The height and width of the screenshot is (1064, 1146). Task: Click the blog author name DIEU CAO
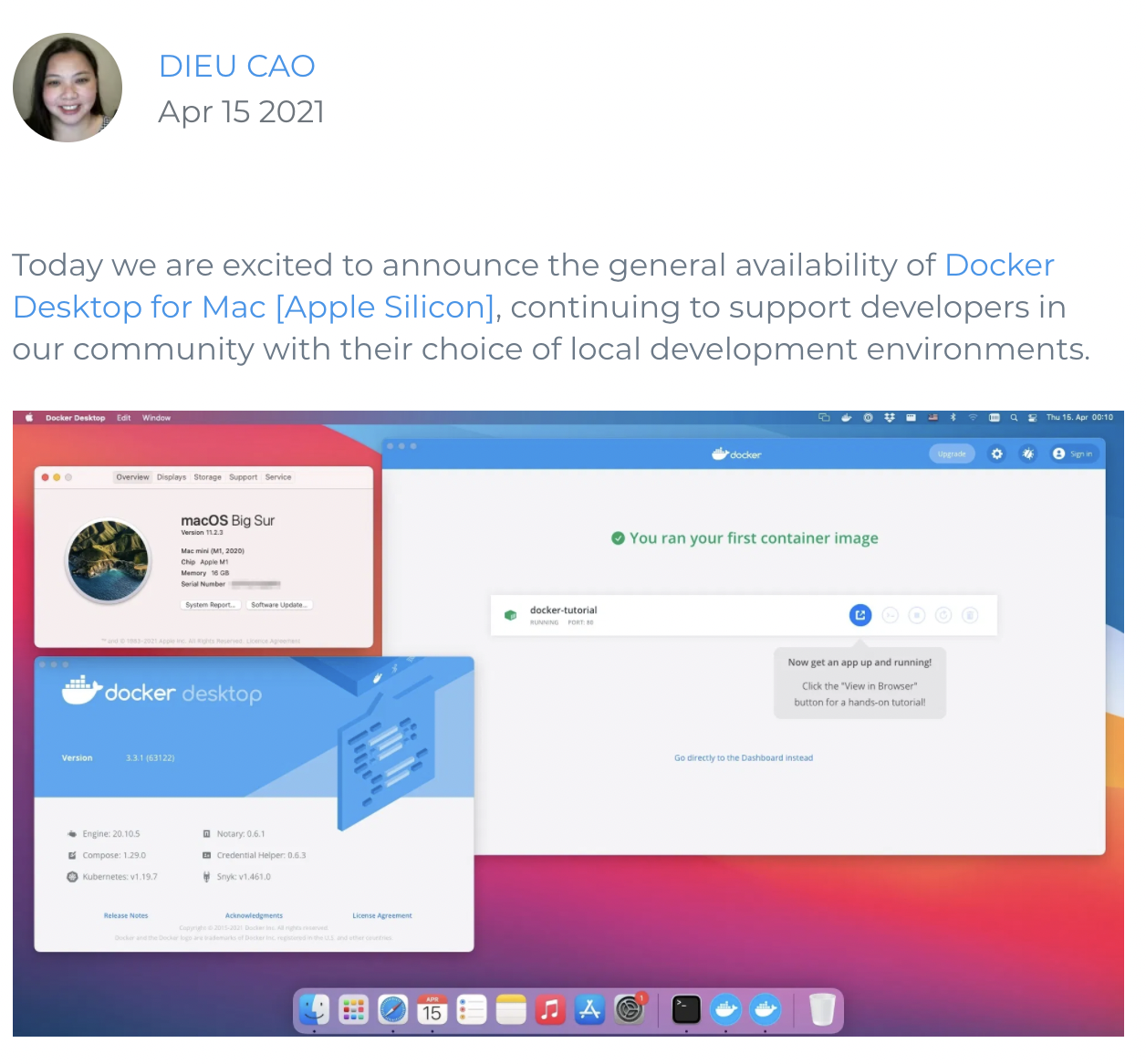[237, 66]
